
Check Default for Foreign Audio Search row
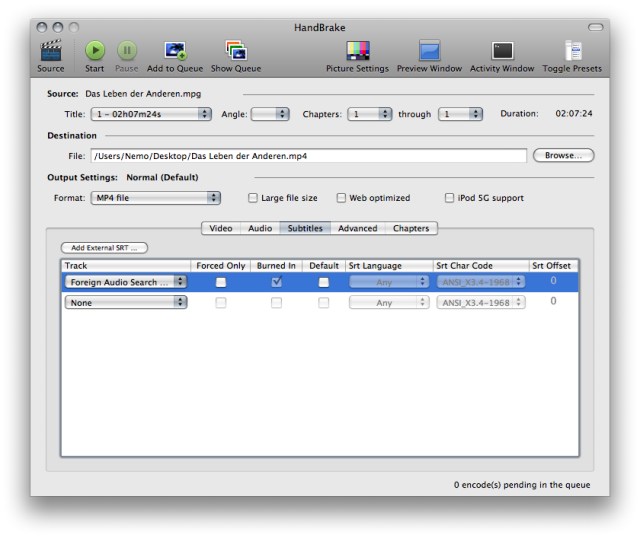pyautogui.click(x=324, y=282)
